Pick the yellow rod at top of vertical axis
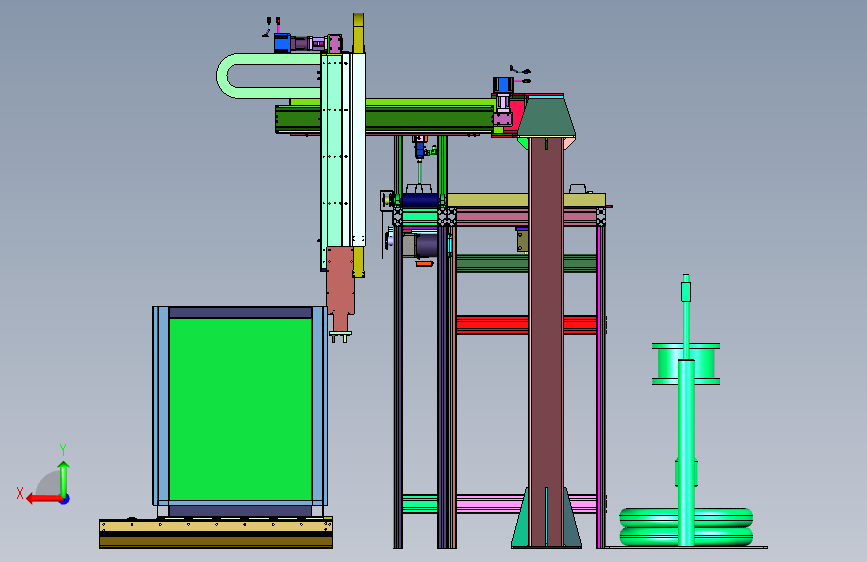Screen dimensions: 867x562 [x=358, y=33]
